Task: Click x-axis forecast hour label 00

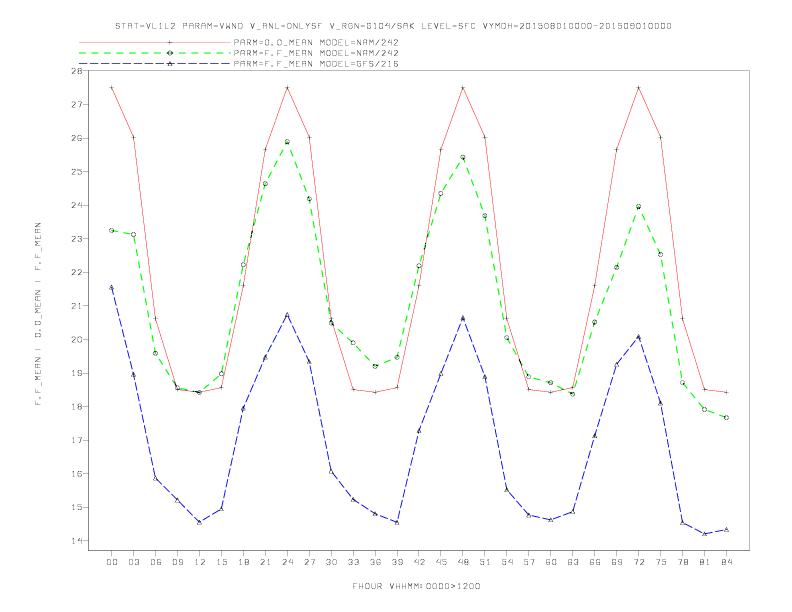Action: [x=112, y=562]
